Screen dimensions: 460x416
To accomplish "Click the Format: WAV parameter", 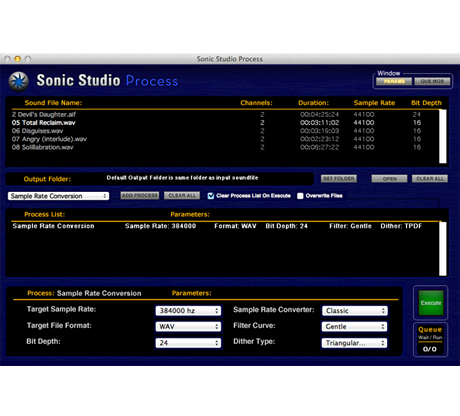I will (235, 226).
